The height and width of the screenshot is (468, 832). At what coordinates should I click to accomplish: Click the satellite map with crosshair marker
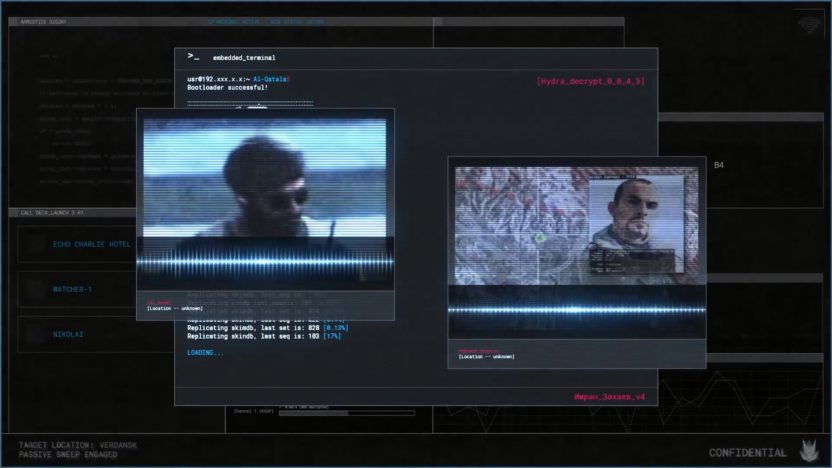pyautogui.click(x=522, y=226)
